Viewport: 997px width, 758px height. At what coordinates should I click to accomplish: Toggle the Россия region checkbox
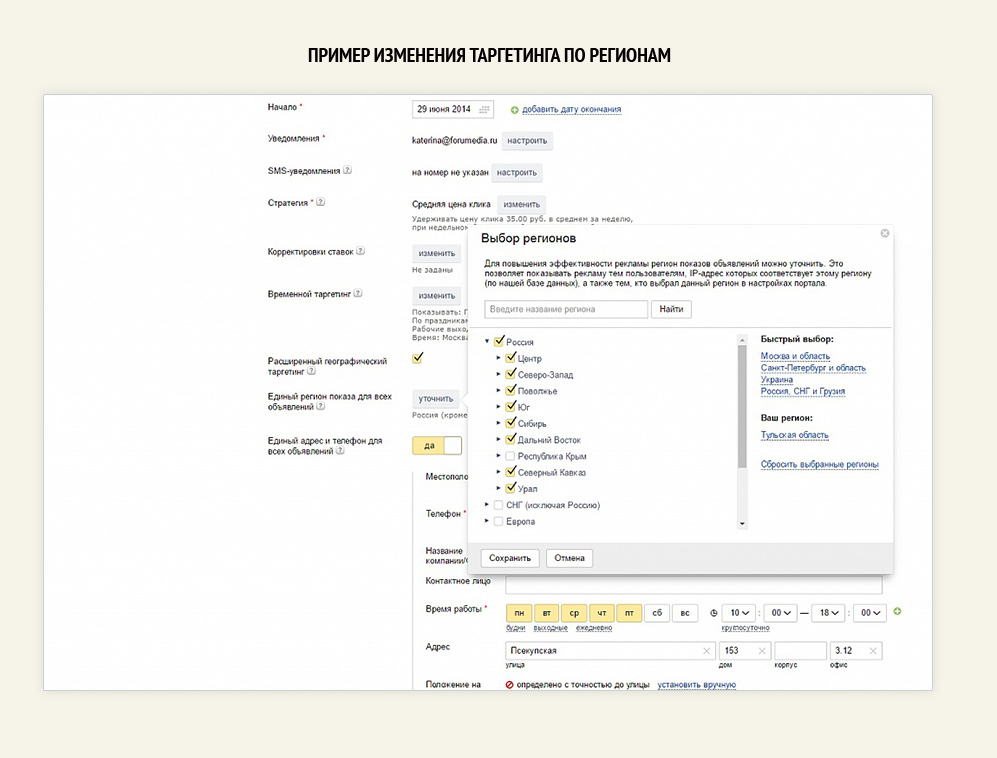499,341
